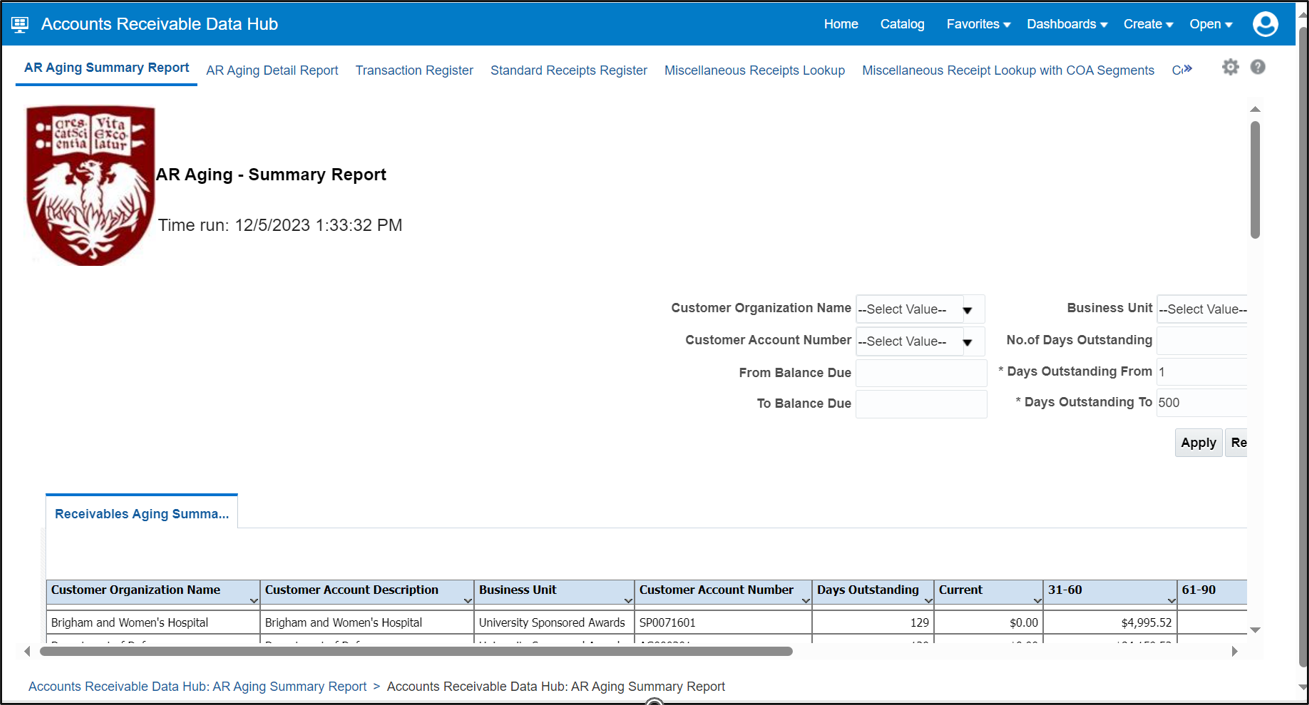The image size is (1309, 705).
Task: Click the vertical scrollbar thumb
Action: [x=1255, y=180]
